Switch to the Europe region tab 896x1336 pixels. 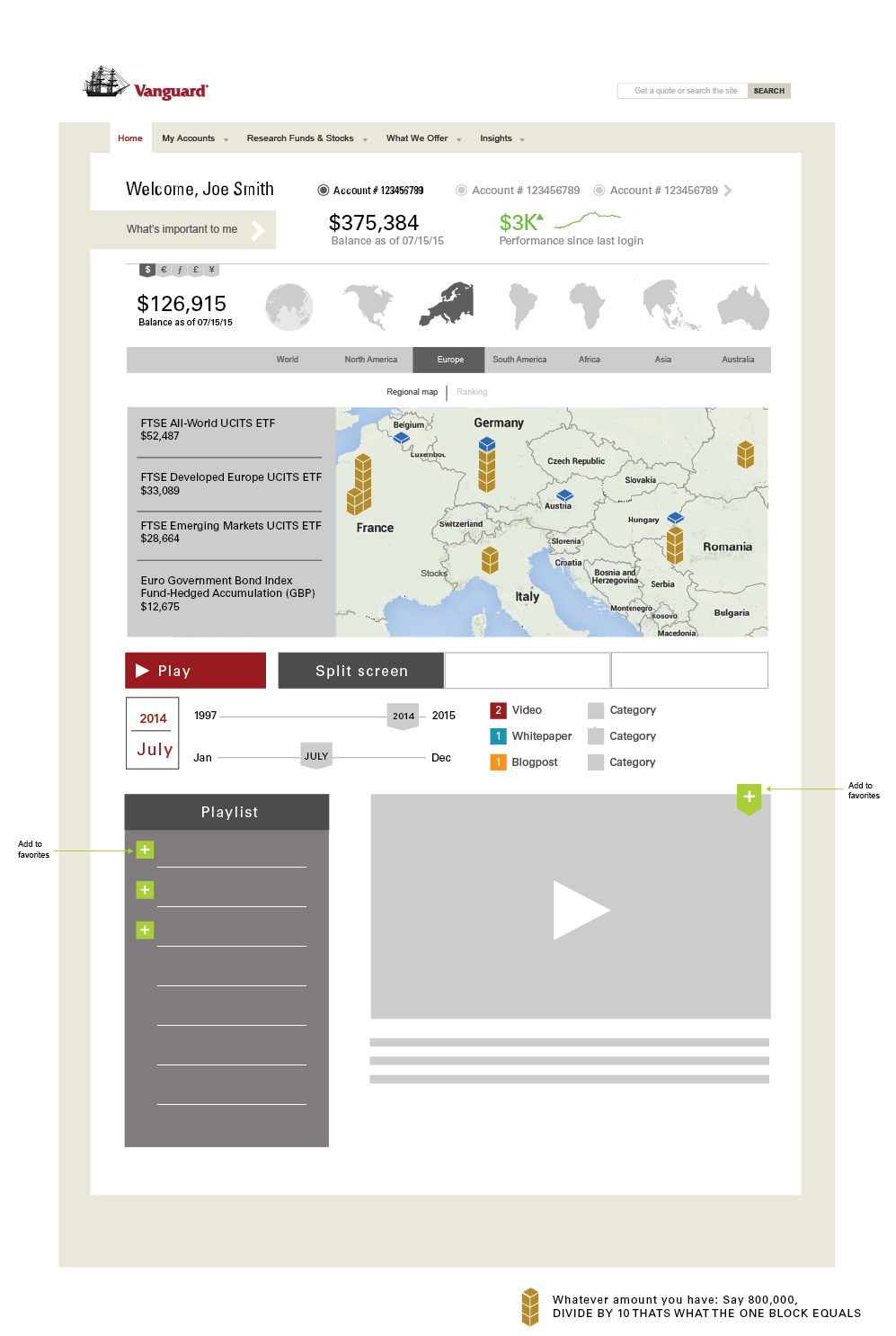coord(449,360)
